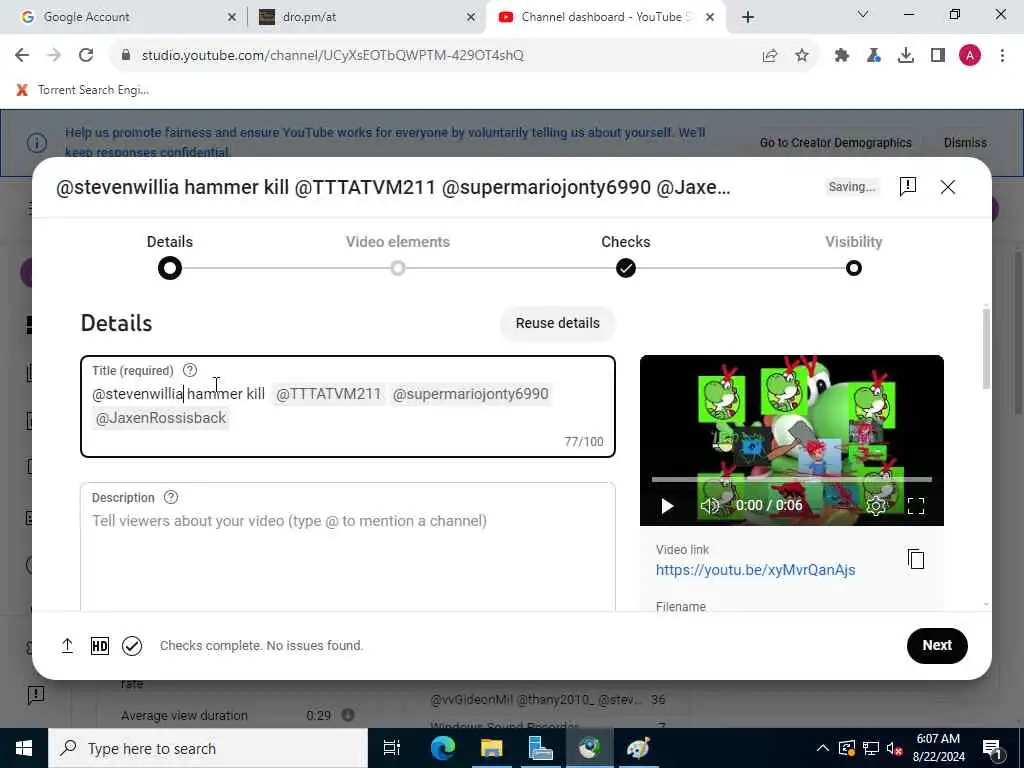Open the Chrome profile avatar A
Screen dimensions: 1024x768
(x=970, y=56)
